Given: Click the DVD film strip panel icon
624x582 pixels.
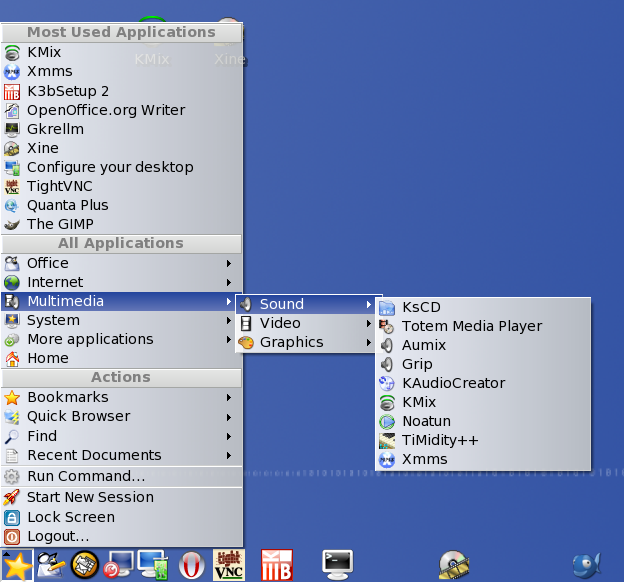Looking at the screenshot, I should 454,565.
